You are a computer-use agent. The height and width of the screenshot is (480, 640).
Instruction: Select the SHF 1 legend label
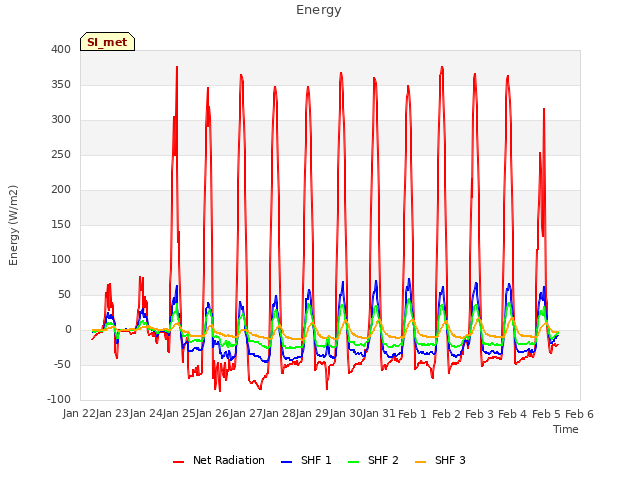316,460
